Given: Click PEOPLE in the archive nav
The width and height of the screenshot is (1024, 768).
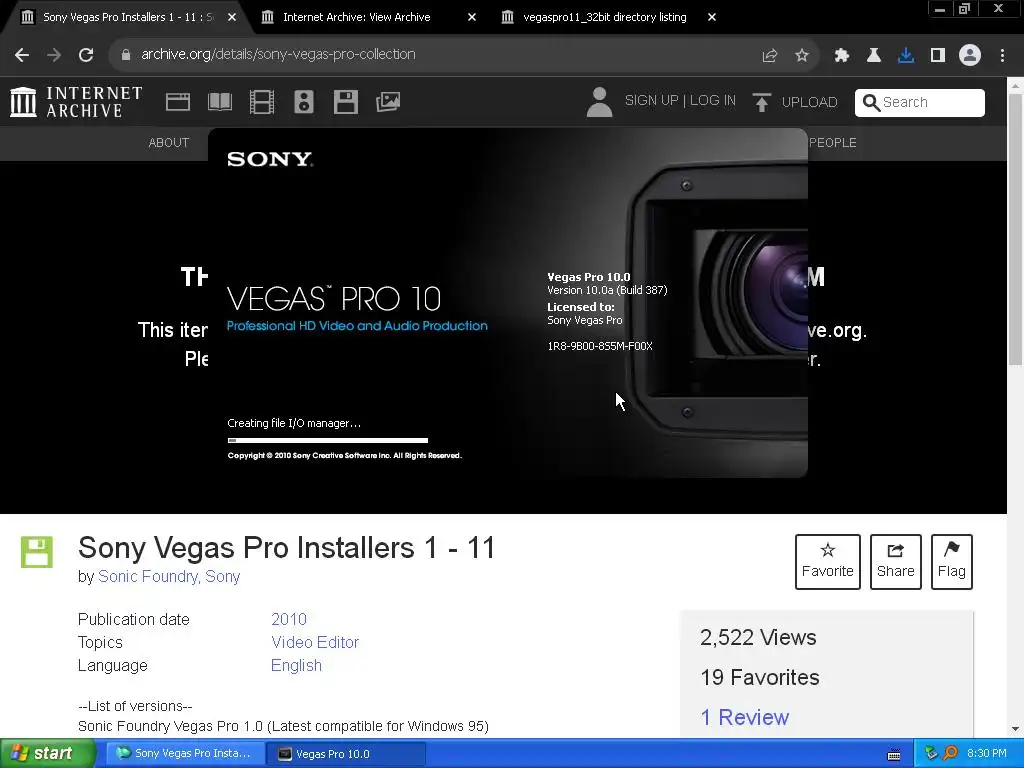Looking at the screenshot, I should pyautogui.click(x=833, y=143).
